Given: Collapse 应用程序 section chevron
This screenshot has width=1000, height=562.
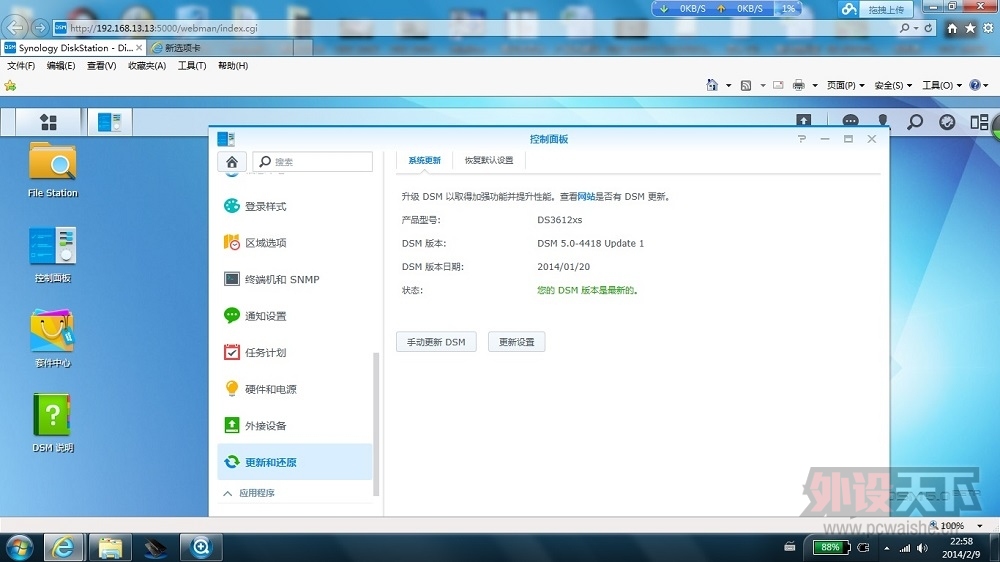Looking at the screenshot, I should [228, 493].
